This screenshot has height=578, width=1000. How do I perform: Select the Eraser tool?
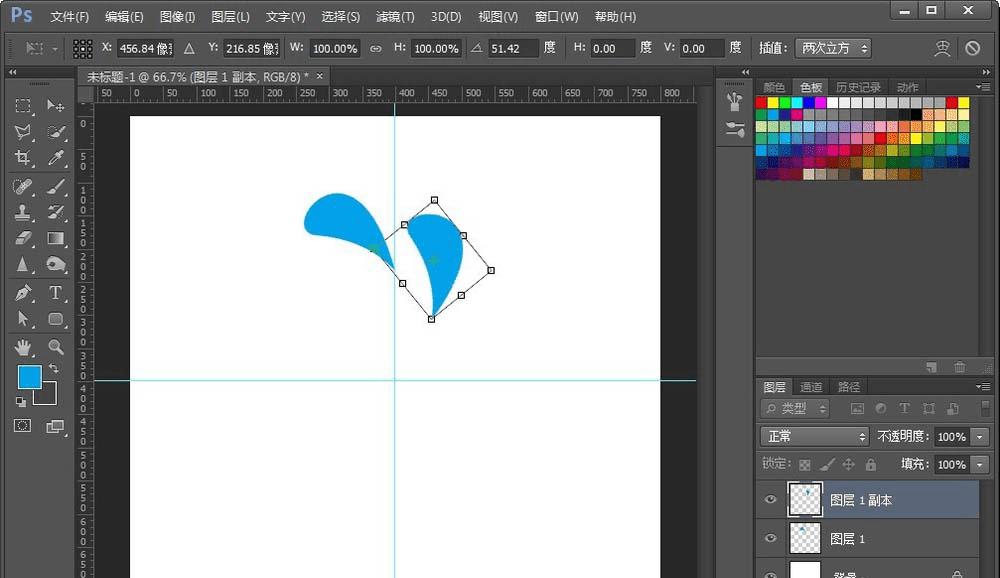23,239
